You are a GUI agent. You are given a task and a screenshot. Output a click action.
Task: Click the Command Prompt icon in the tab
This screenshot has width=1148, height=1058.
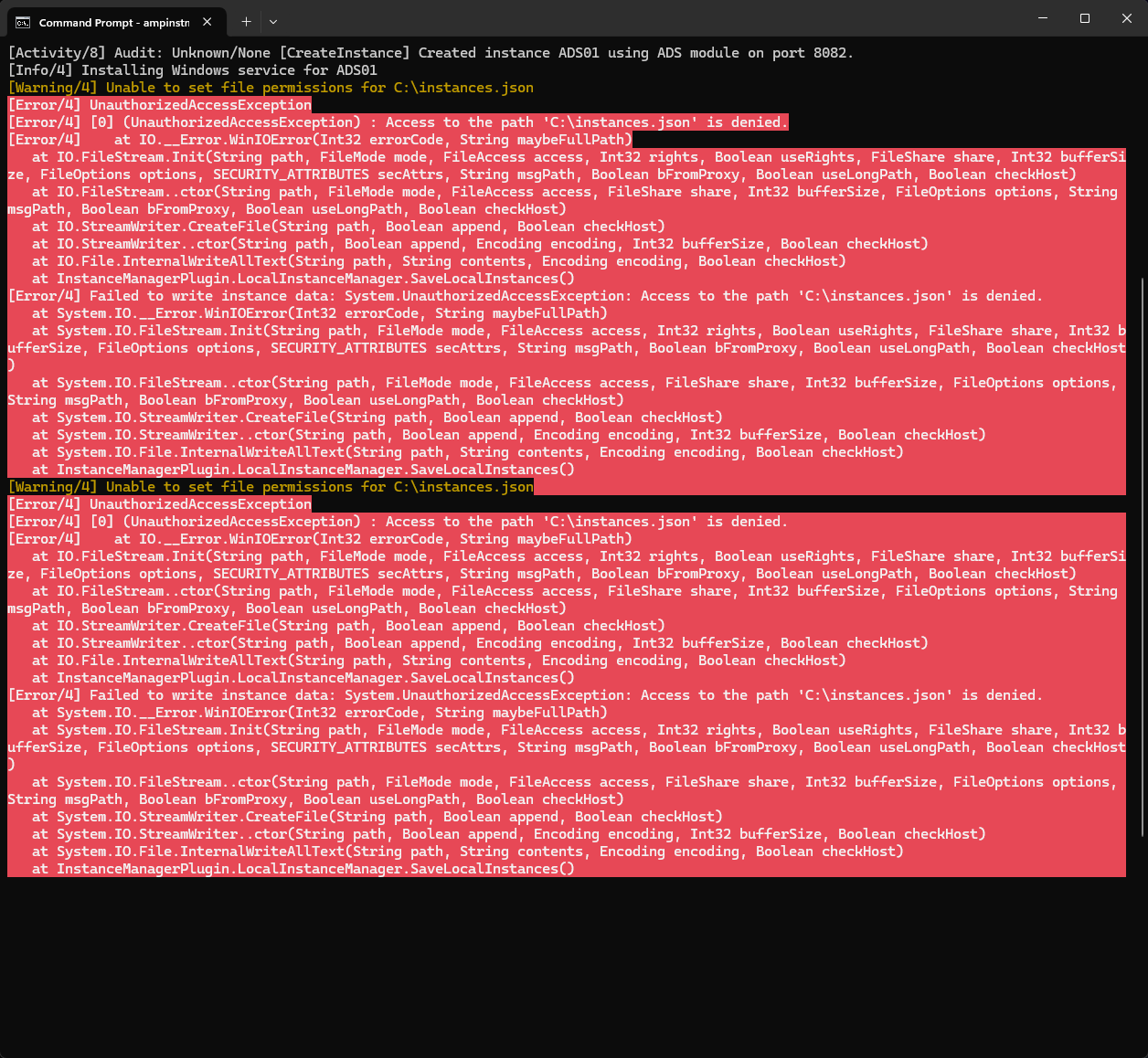point(23,22)
